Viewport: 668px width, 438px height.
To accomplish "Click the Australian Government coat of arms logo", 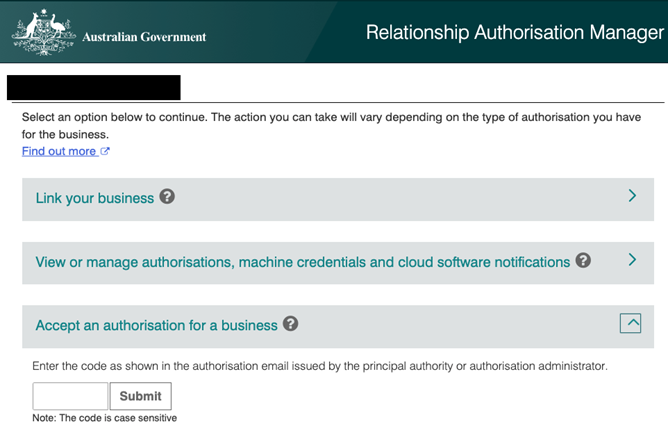I will tap(43, 32).
